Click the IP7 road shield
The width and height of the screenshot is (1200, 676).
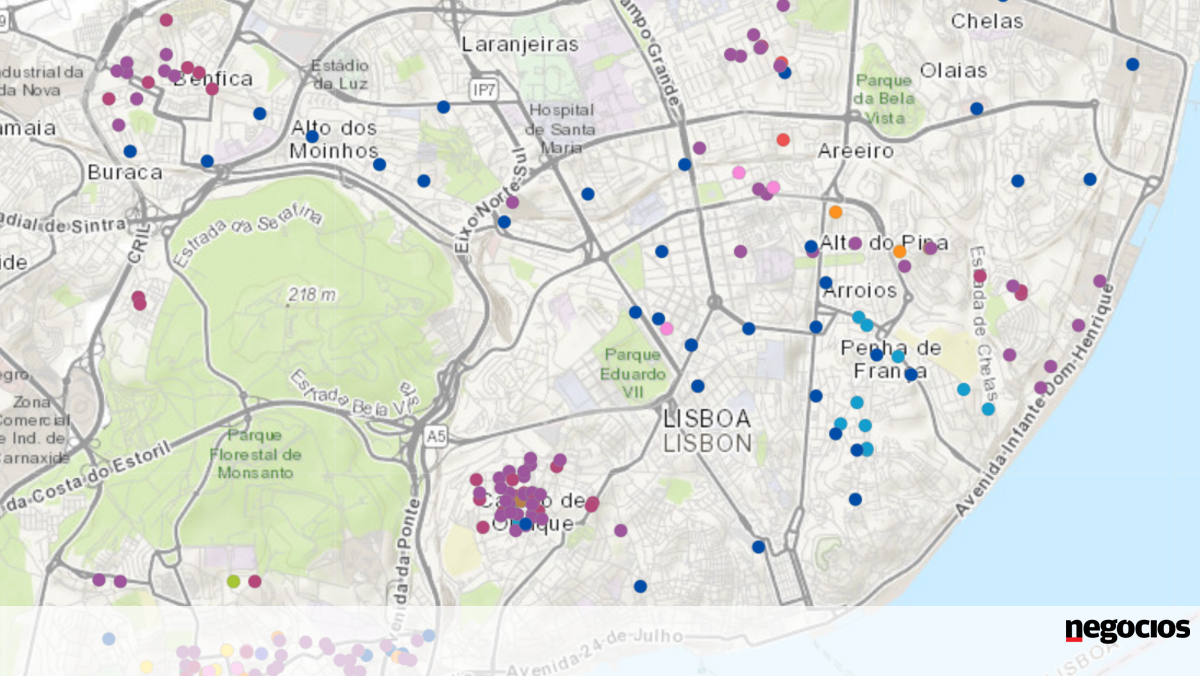485,91
